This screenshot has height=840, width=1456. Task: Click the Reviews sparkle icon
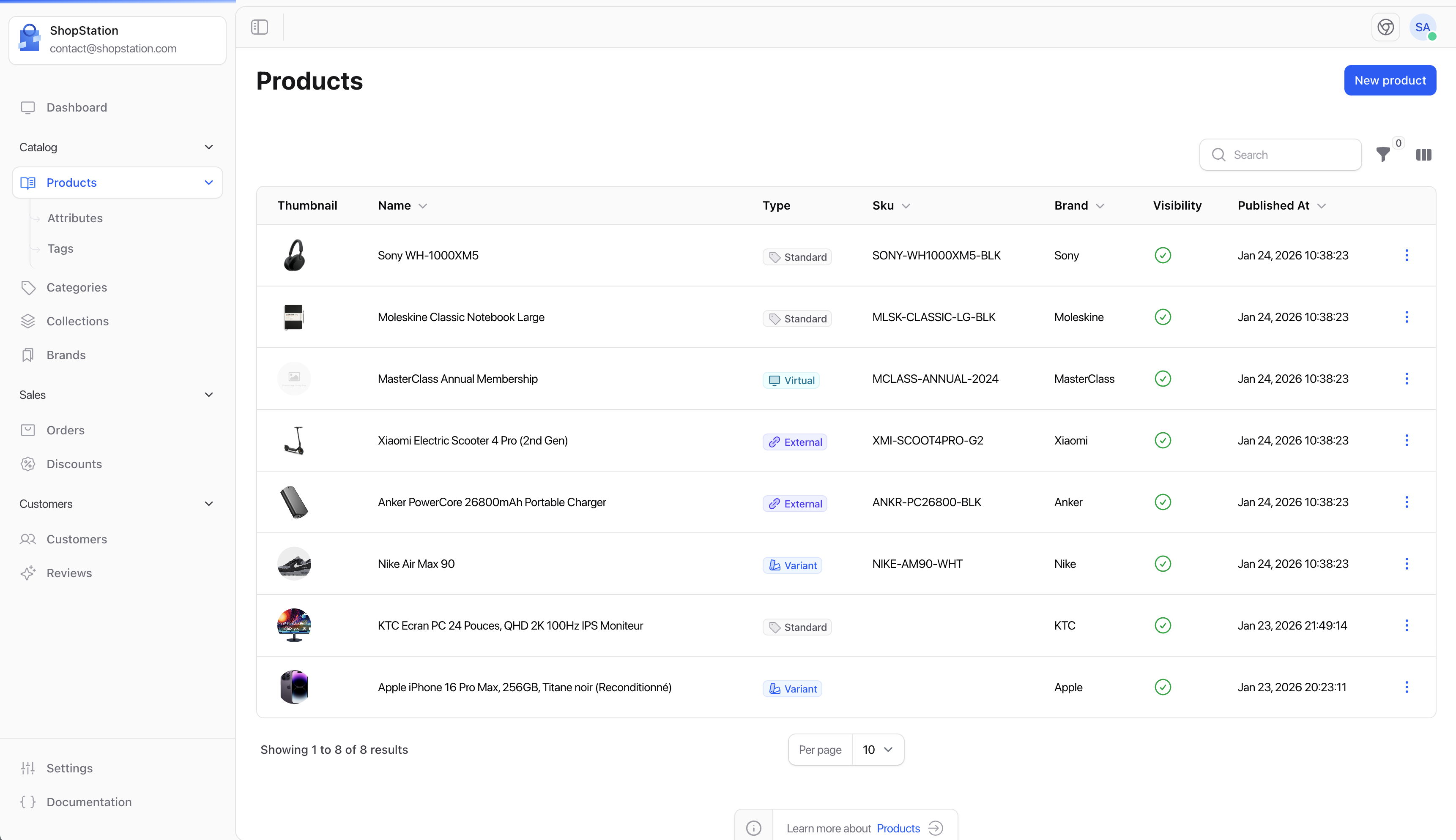(x=28, y=573)
